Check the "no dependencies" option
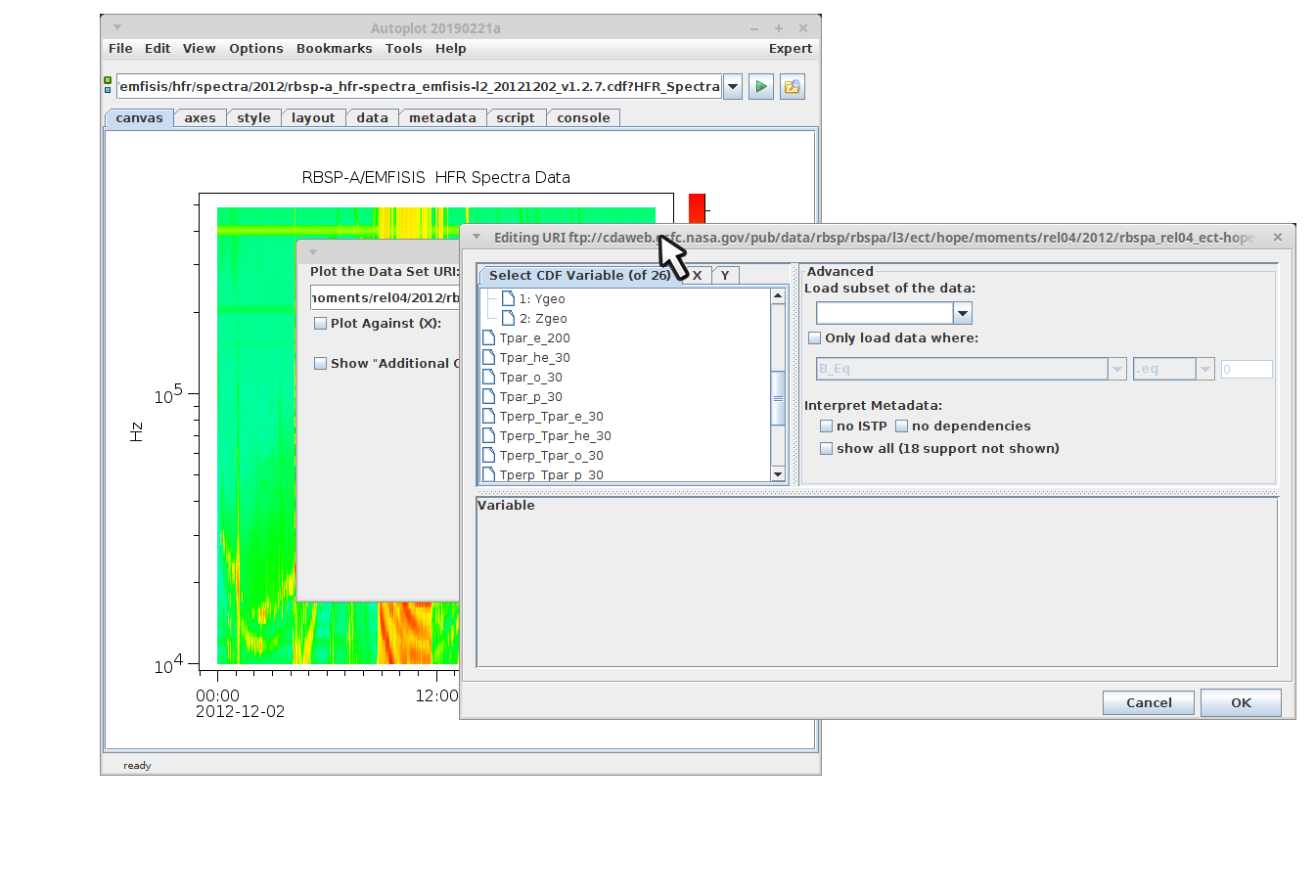Image resolution: width=1316 pixels, height=896 pixels. pyautogui.click(x=902, y=426)
